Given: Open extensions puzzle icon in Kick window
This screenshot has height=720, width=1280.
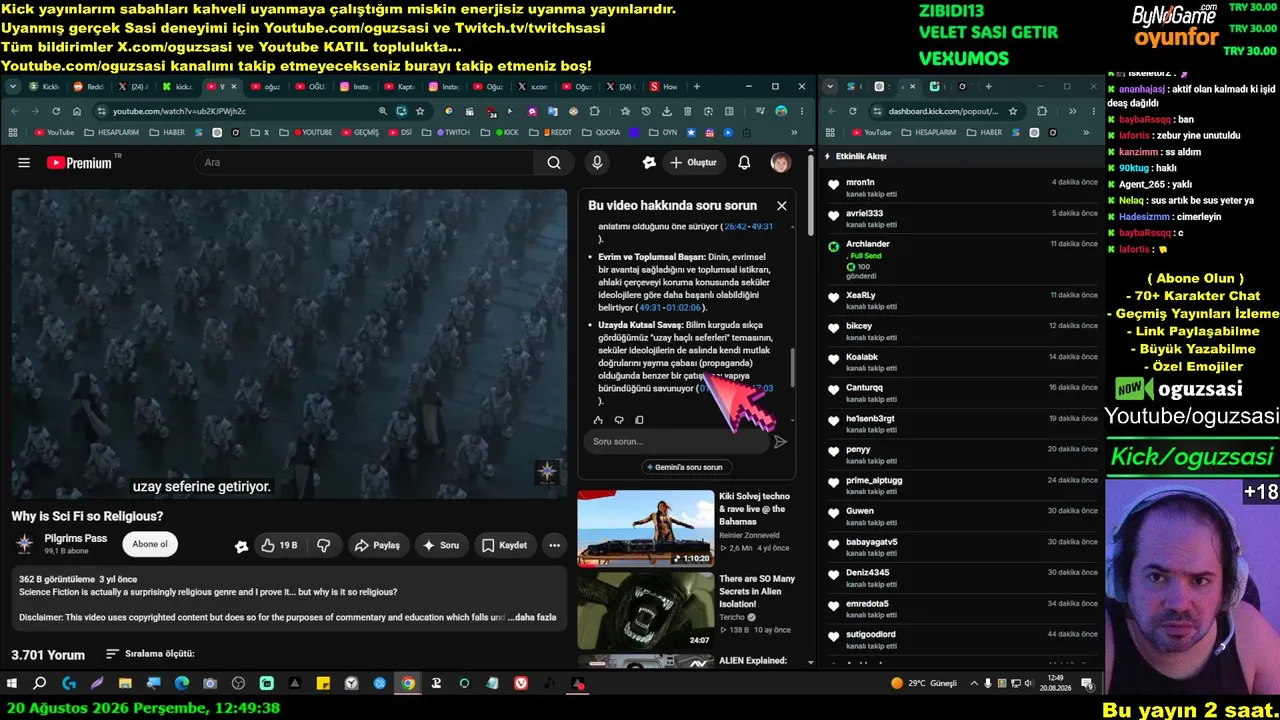Looking at the screenshot, I should point(1042,111).
